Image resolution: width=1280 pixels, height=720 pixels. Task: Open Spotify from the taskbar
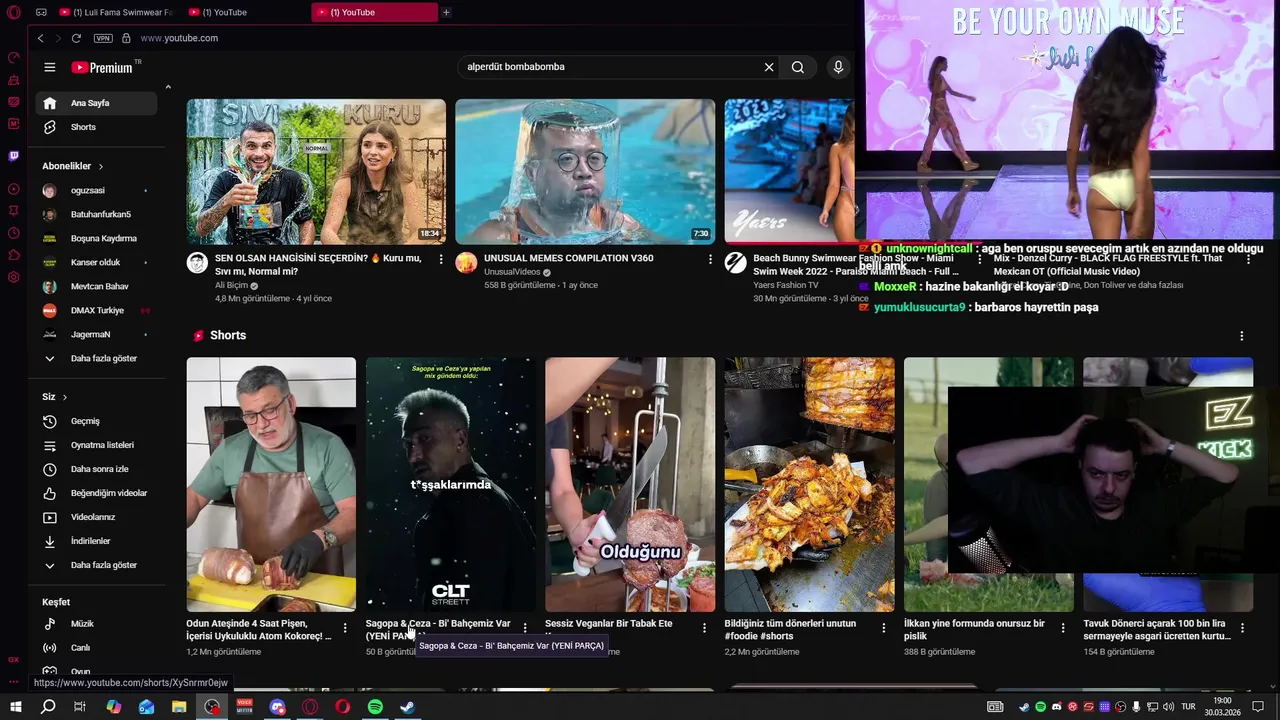375,707
